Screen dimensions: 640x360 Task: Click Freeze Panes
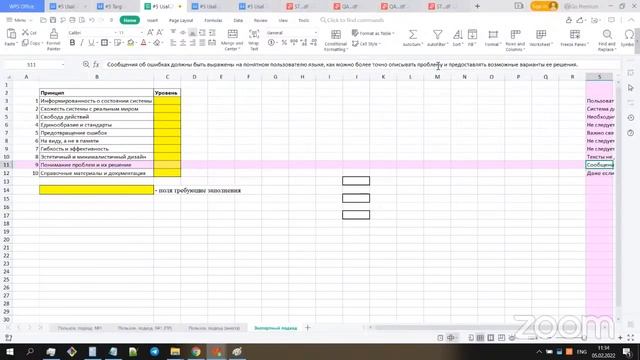[x=575, y=38]
